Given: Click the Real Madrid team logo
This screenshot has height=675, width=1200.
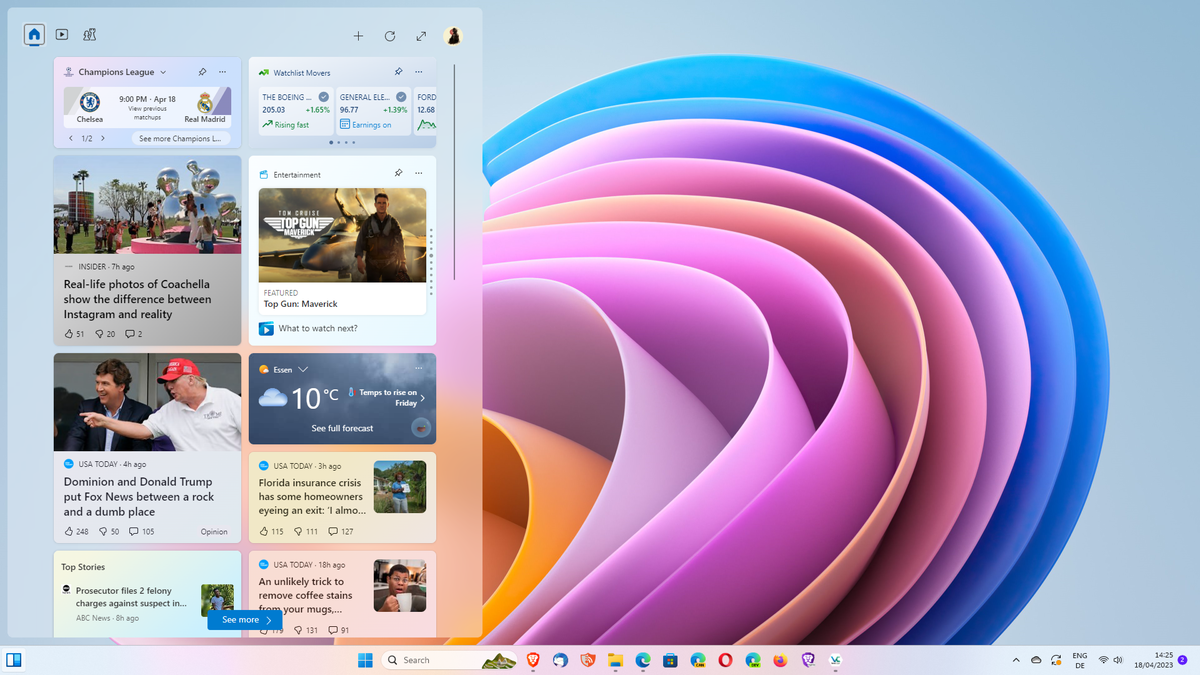Looking at the screenshot, I should [x=205, y=102].
